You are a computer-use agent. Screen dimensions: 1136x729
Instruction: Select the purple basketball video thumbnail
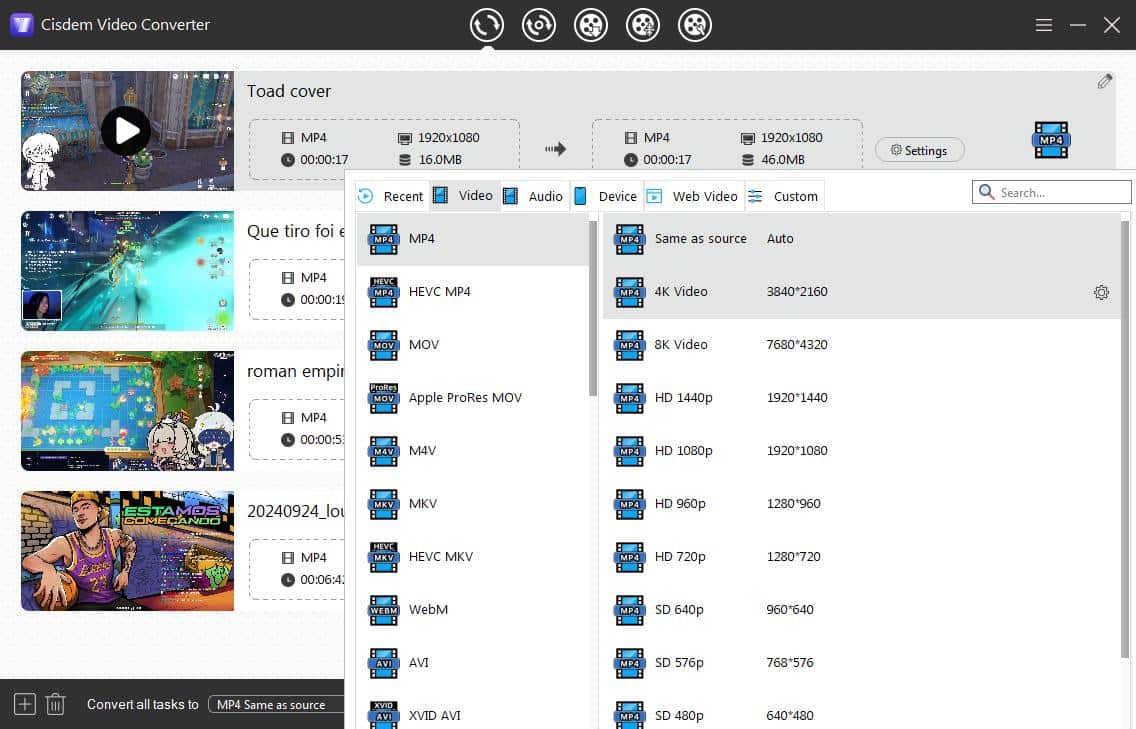click(127, 551)
